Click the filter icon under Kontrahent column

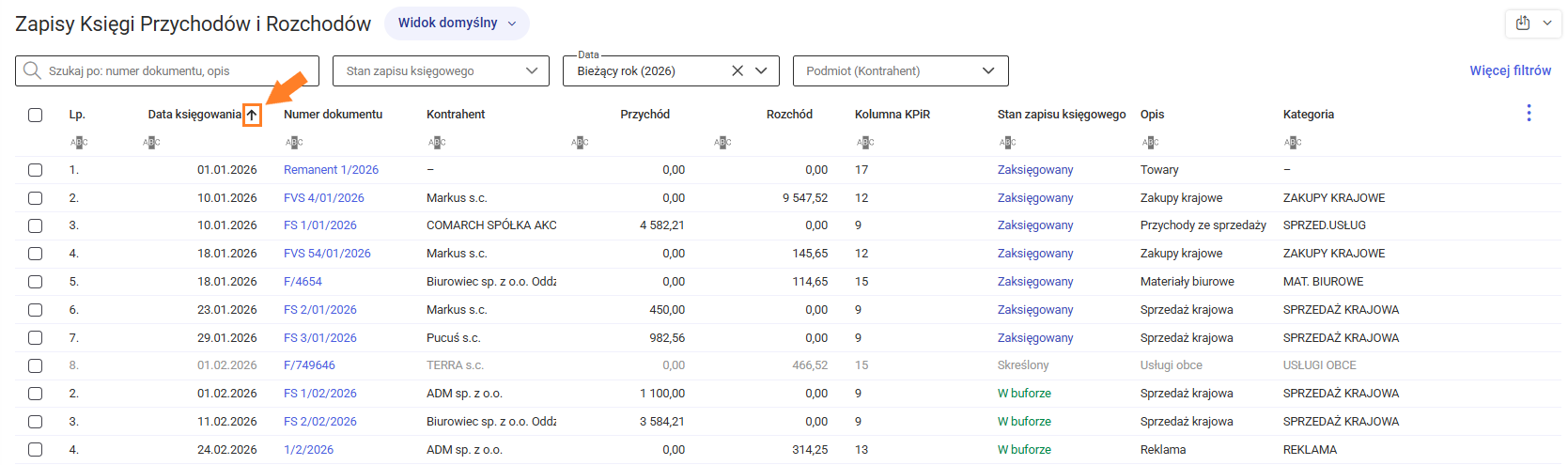437,142
